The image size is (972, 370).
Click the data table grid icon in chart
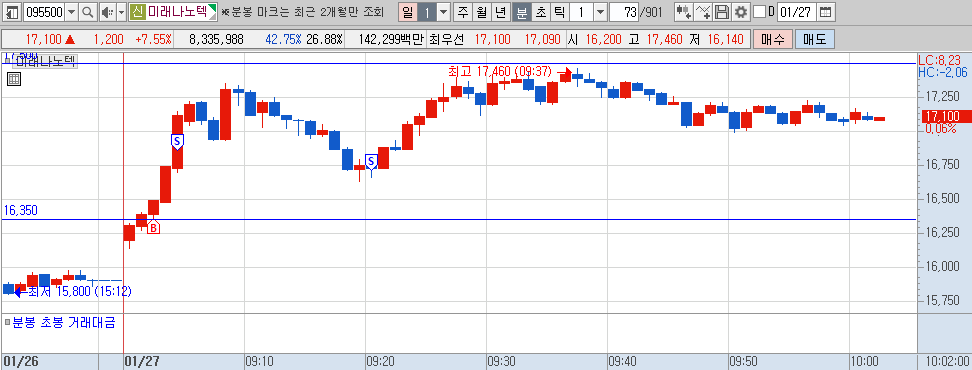(x=14, y=79)
